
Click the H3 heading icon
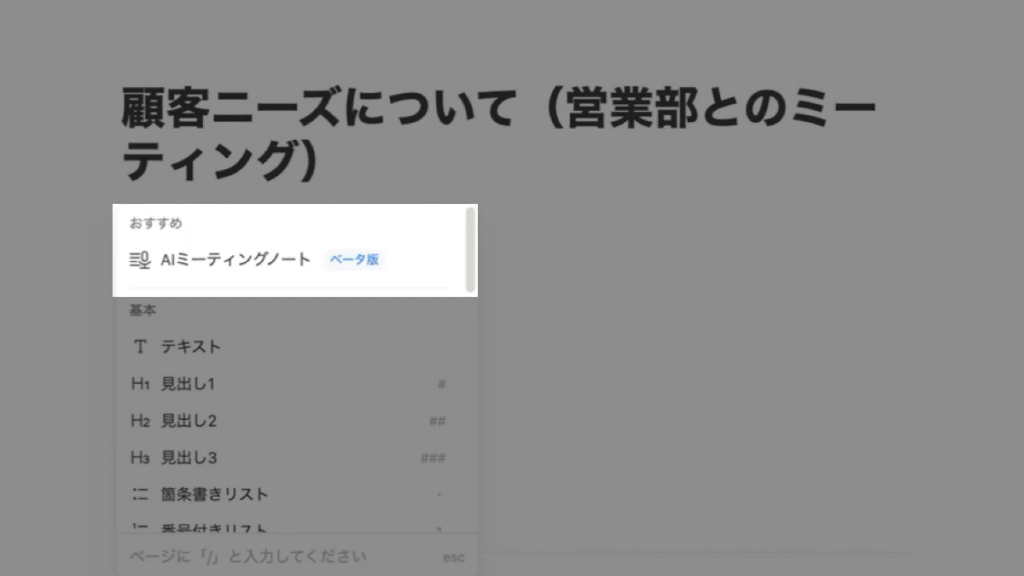(142, 457)
